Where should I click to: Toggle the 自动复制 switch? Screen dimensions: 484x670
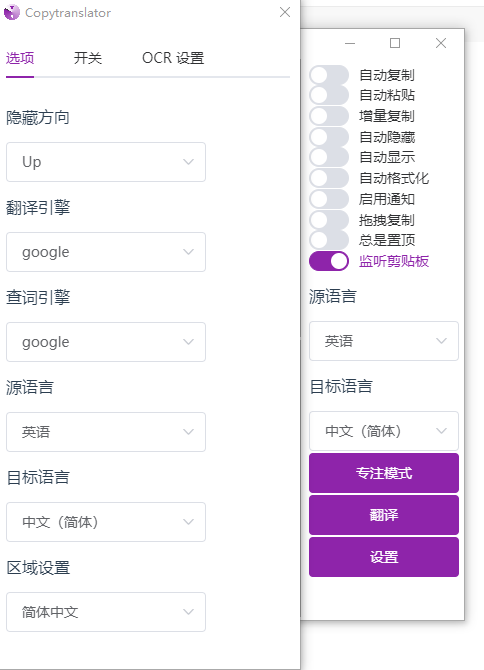pos(329,75)
